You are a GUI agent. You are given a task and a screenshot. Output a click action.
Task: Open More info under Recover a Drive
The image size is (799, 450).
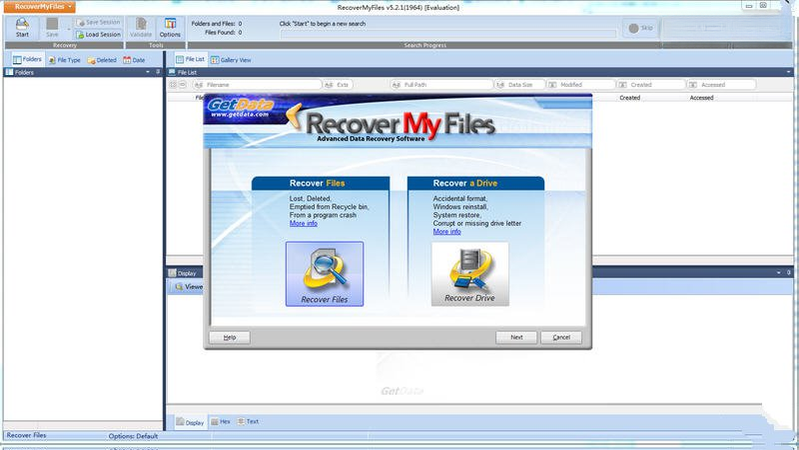tap(447, 232)
